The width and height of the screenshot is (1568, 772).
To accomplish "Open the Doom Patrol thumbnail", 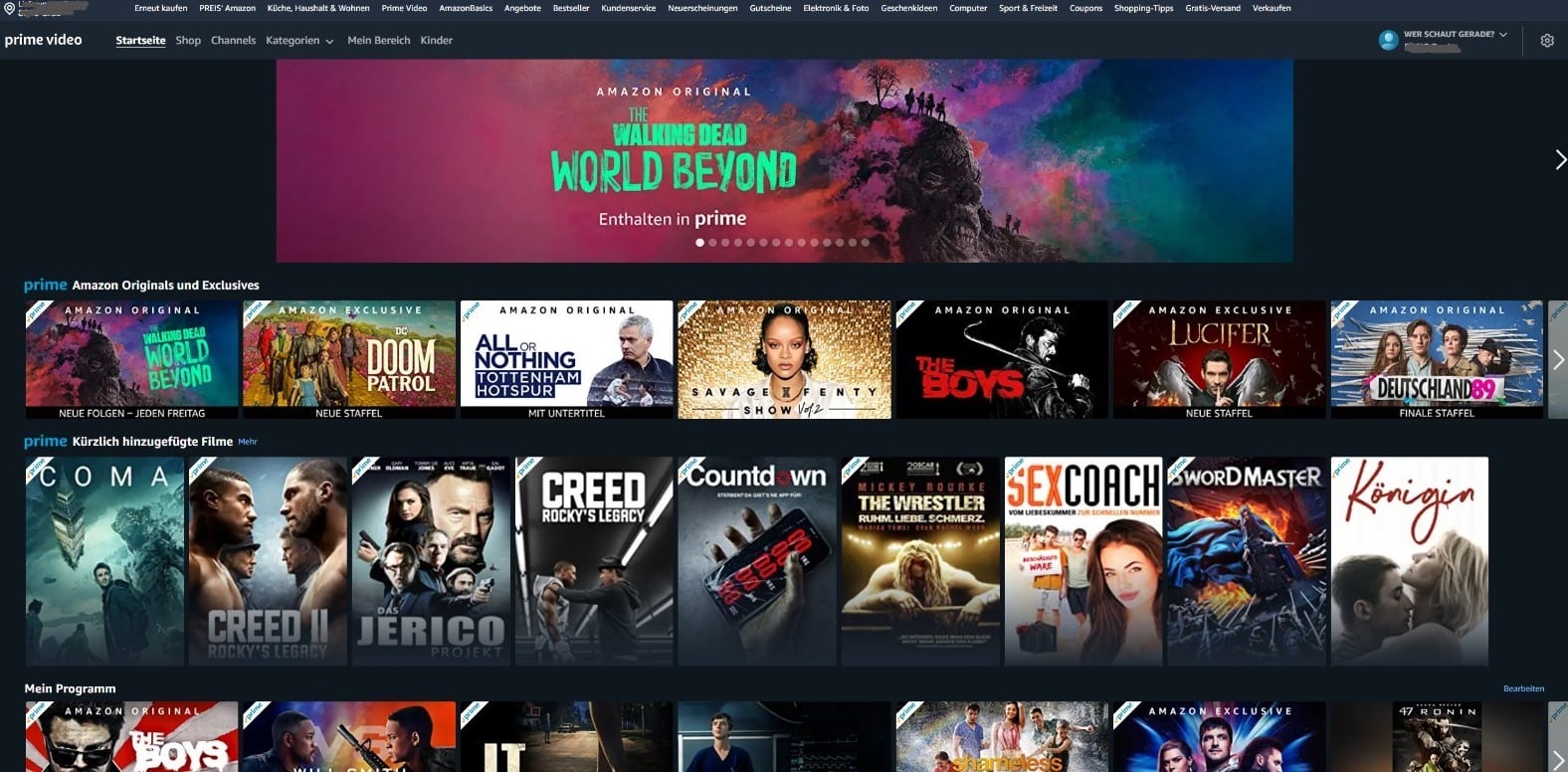I will (x=349, y=359).
